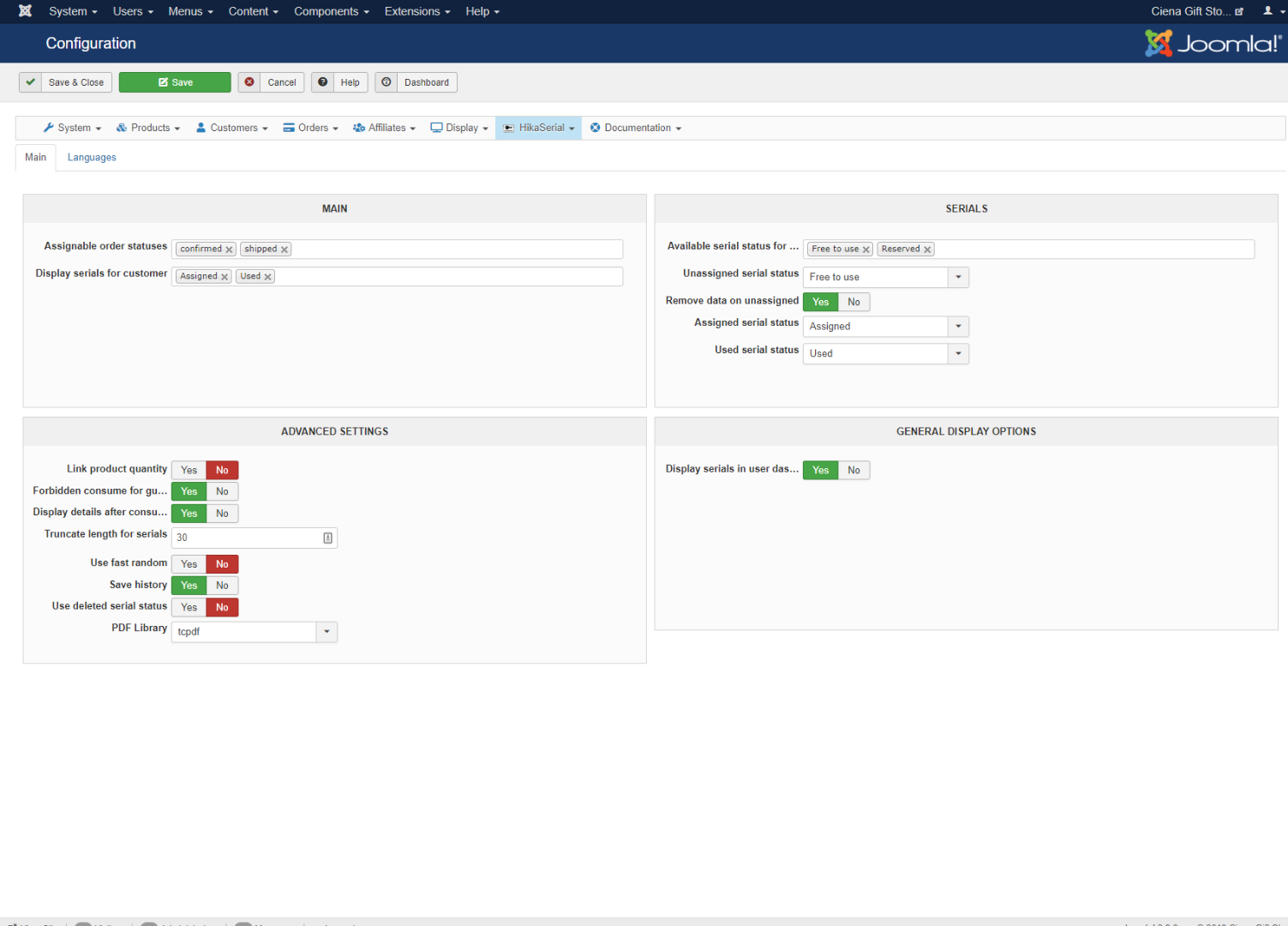Set Display details after consume to No
Screen dimensions: 1288x926
(x=223, y=514)
